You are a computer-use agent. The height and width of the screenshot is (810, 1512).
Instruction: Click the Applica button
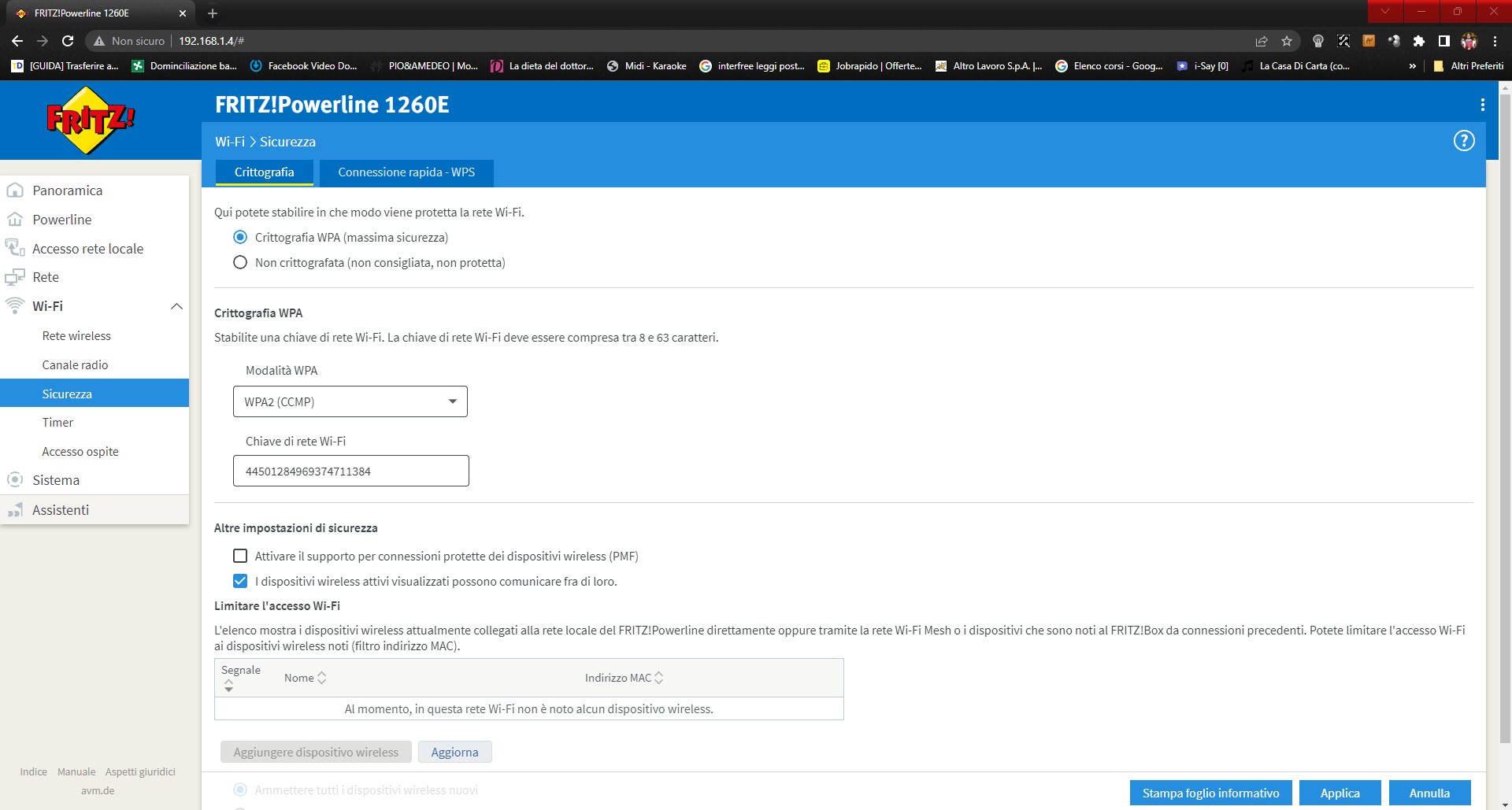(x=1340, y=793)
